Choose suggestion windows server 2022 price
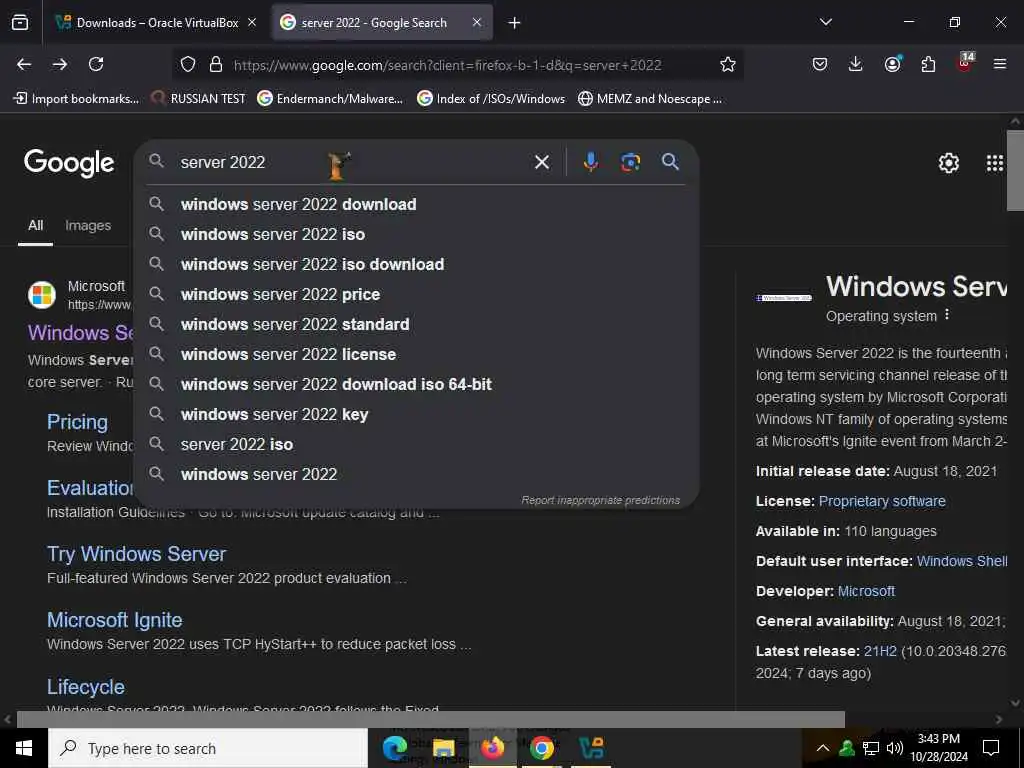The height and width of the screenshot is (768, 1024). coord(417,295)
